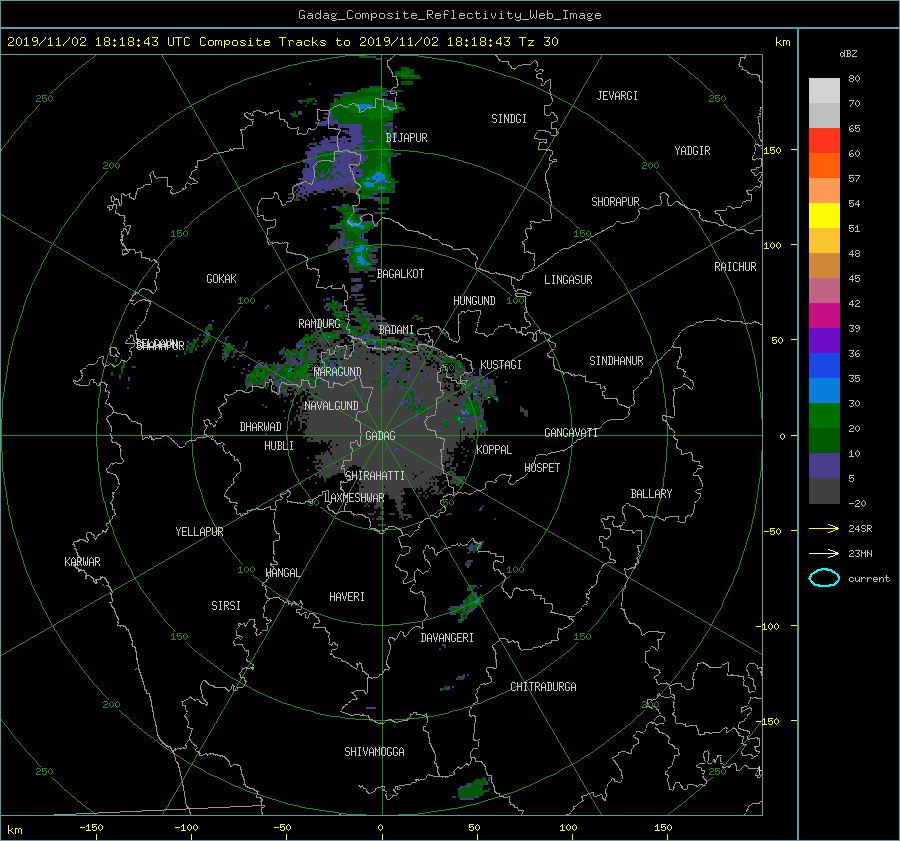Image resolution: width=900 pixels, height=841 pixels.
Task: Click the white 23MN arrow legend icon
Action: [824, 553]
